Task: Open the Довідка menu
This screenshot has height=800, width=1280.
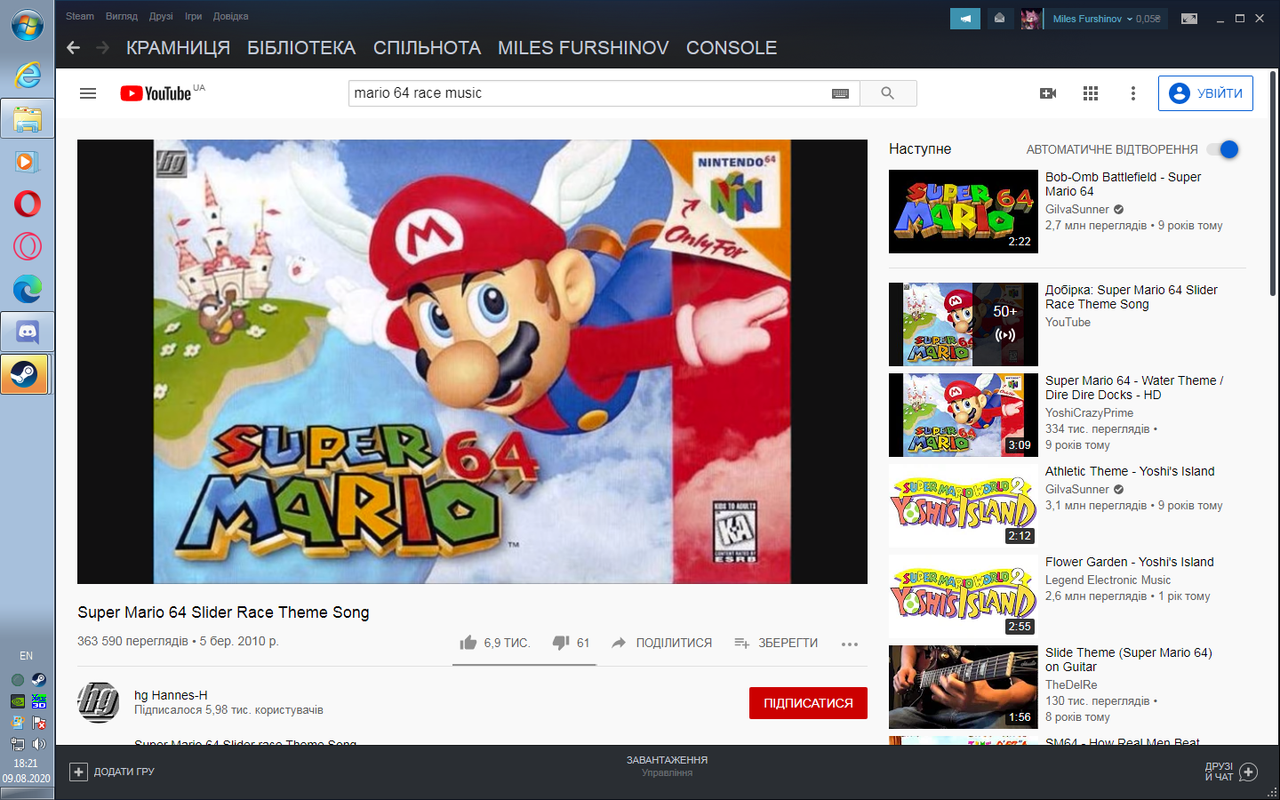Action: tap(231, 16)
